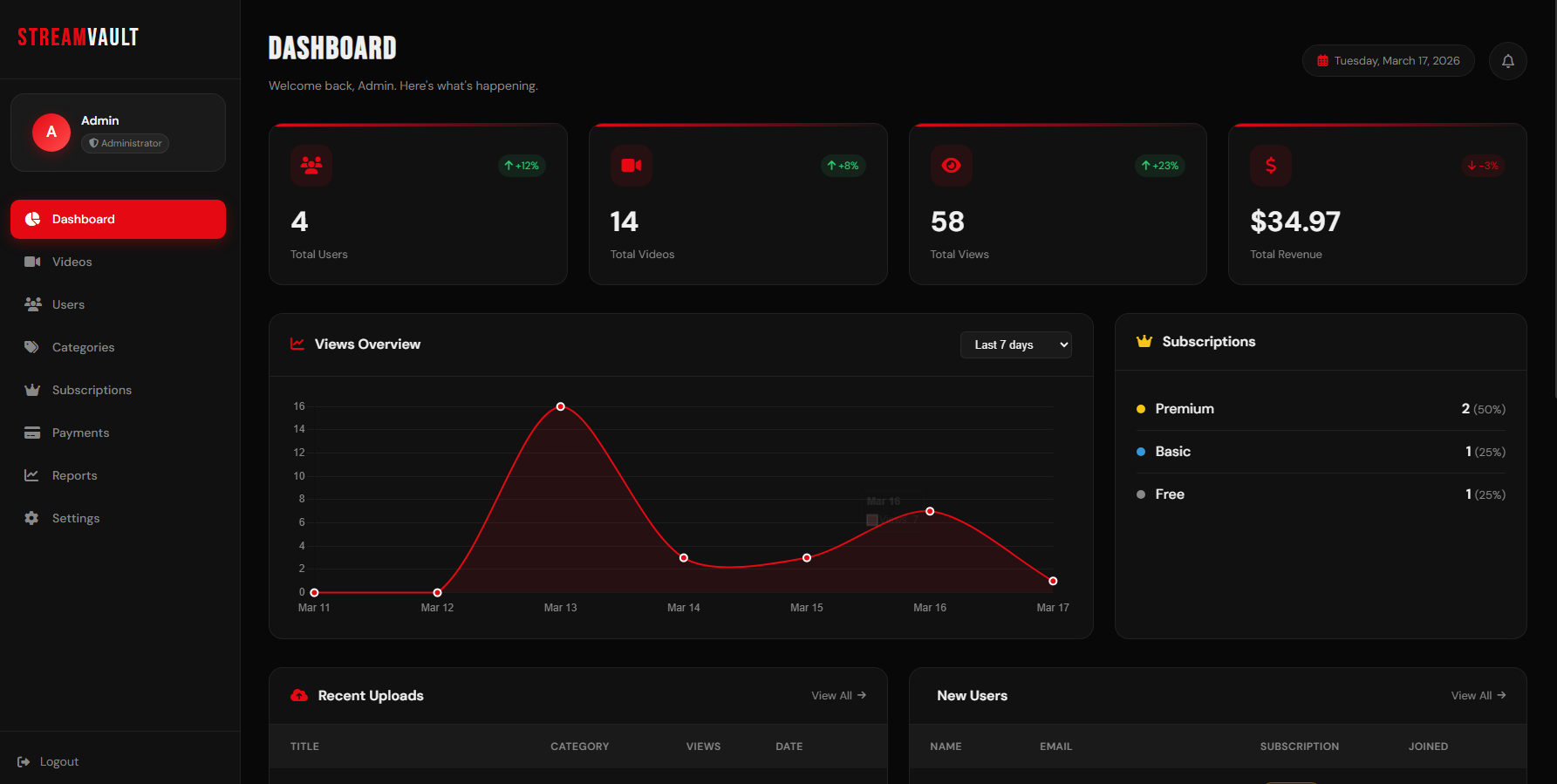Click the Recent Uploads cloud icon
The image size is (1557, 784).
[299, 696]
